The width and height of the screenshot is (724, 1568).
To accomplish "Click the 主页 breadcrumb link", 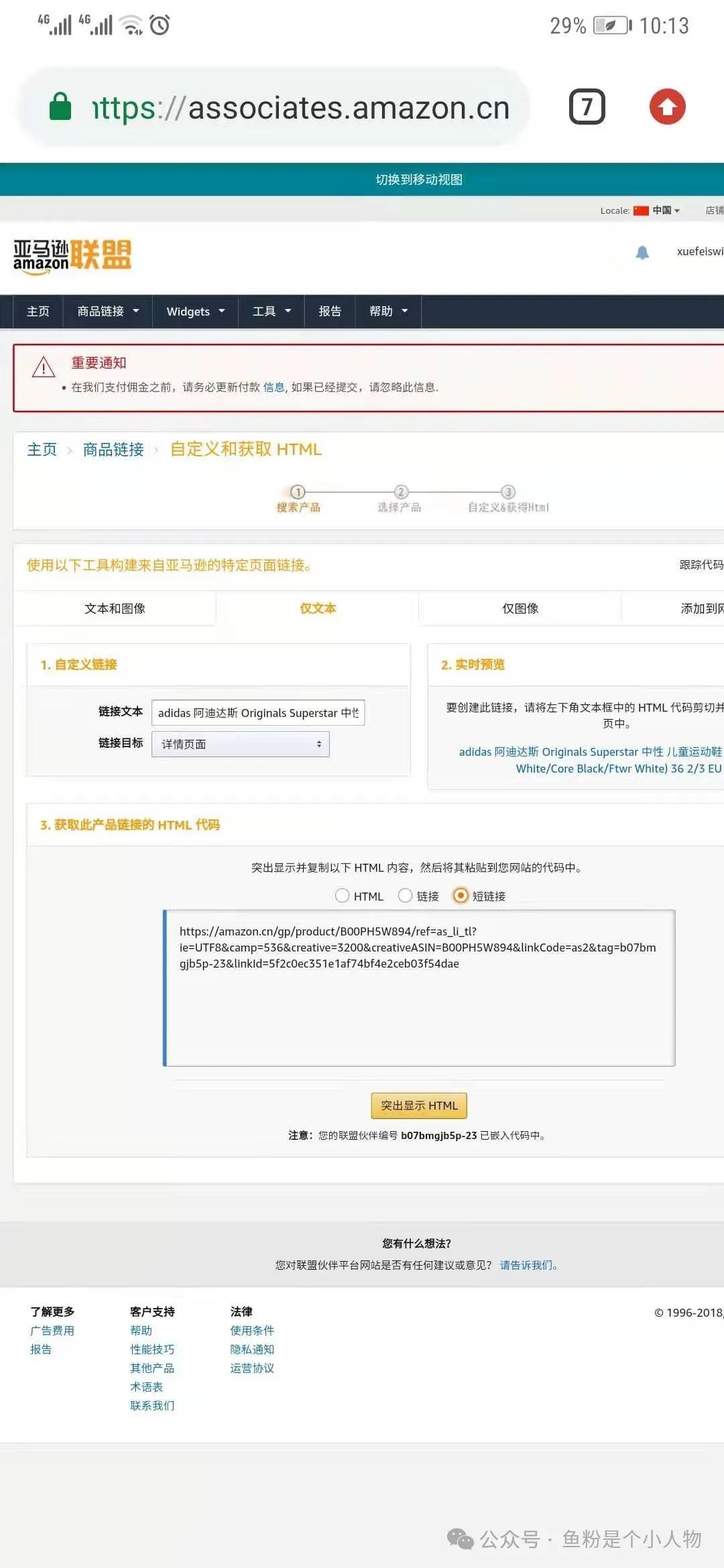I will [x=42, y=449].
